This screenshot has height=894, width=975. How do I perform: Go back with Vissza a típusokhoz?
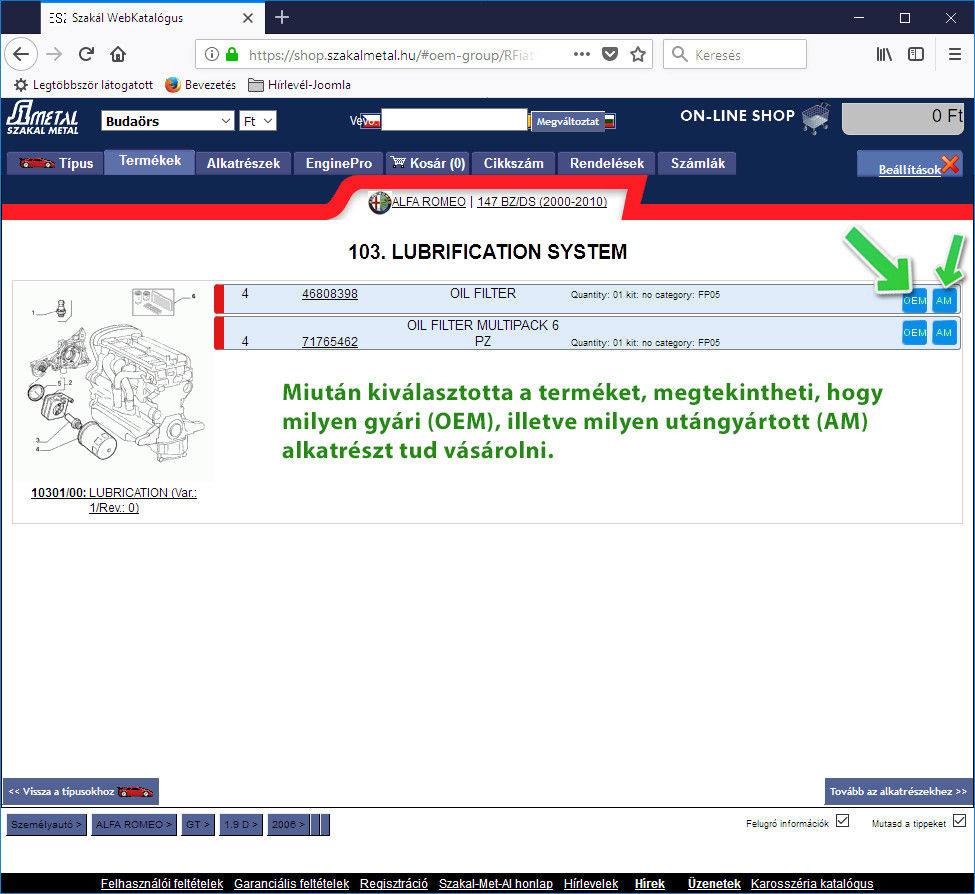81,791
